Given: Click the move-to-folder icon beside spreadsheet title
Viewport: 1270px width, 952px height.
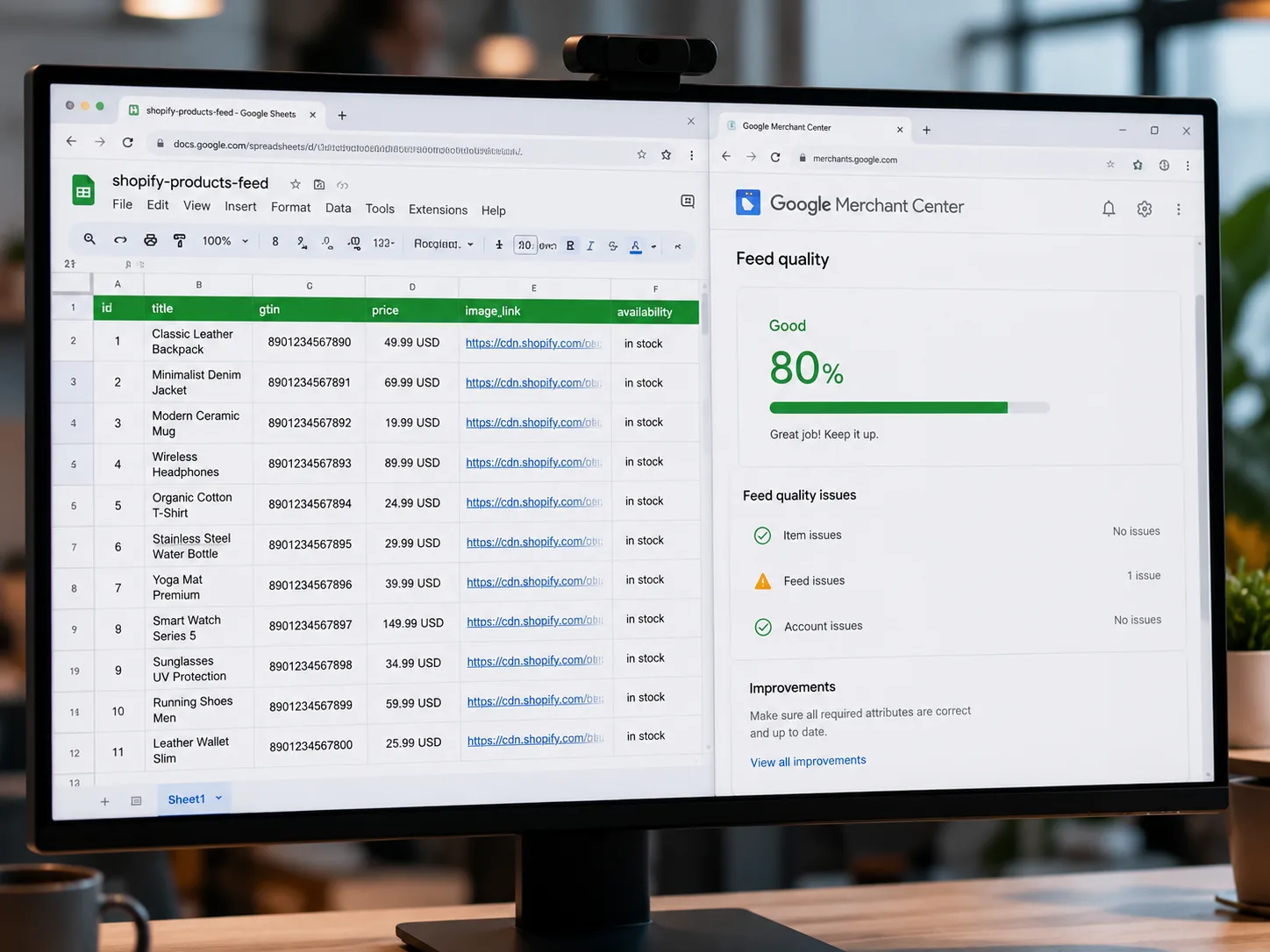Looking at the screenshot, I should tap(319, 185).
